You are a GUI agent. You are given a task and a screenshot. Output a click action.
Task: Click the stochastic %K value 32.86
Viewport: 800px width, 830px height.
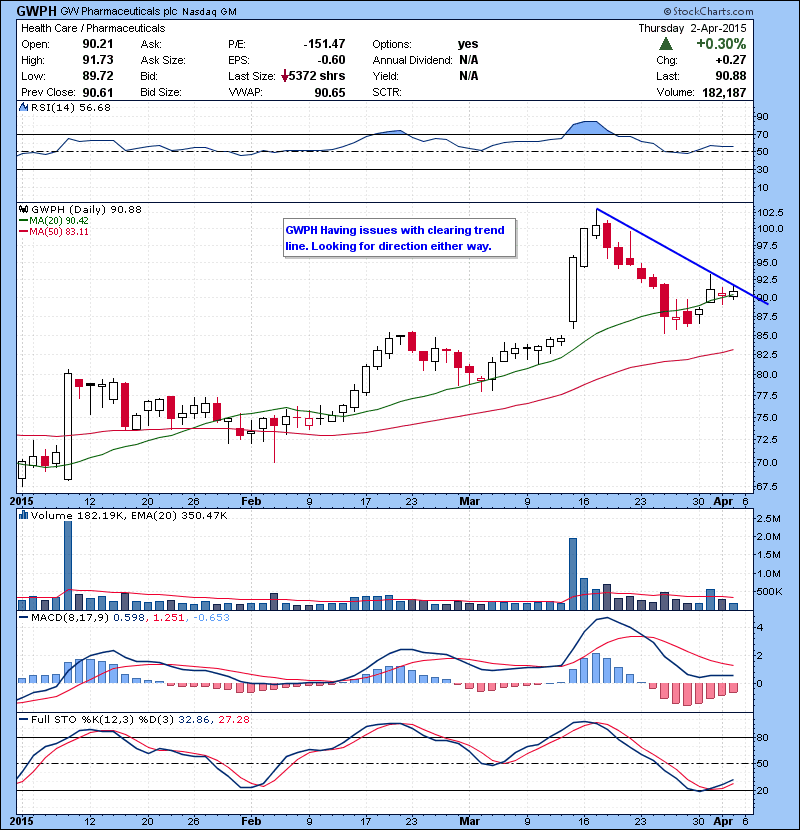point(192,719)
